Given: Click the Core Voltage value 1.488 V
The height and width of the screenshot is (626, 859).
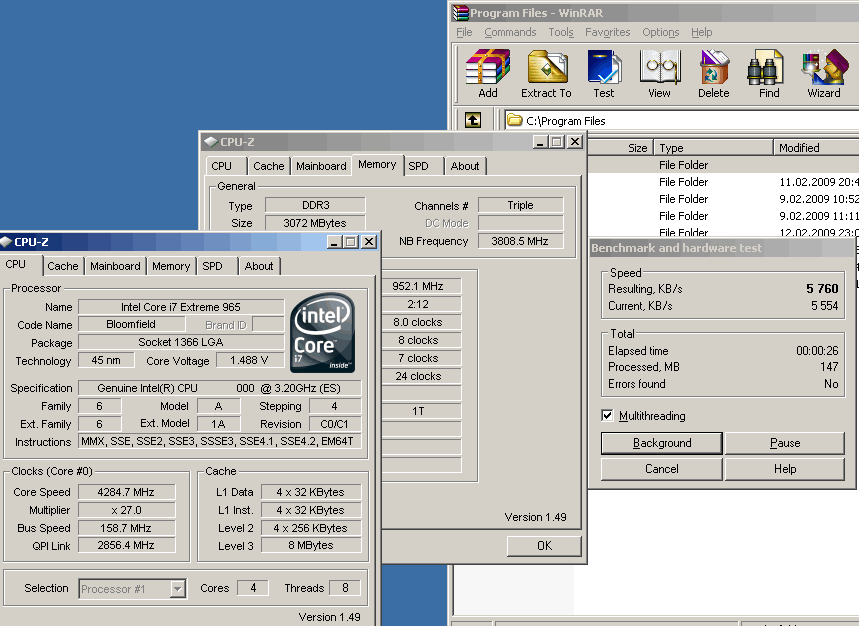Looking at the screenshot, I should pos(250,360).
